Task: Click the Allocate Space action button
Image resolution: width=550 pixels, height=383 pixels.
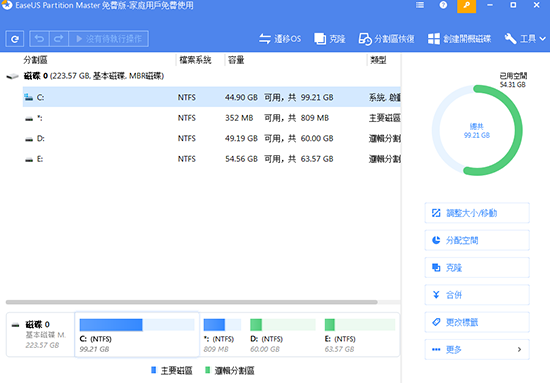Action: tap(477, 240)
